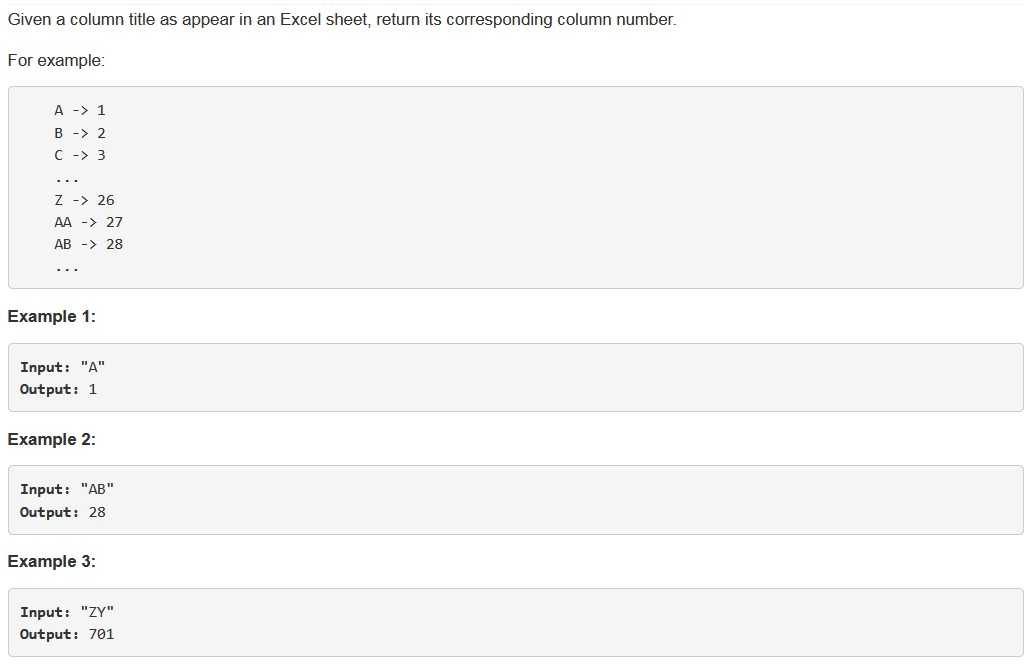
Task: Click the 'Example 2:' heading
Action: pos(52,440)
